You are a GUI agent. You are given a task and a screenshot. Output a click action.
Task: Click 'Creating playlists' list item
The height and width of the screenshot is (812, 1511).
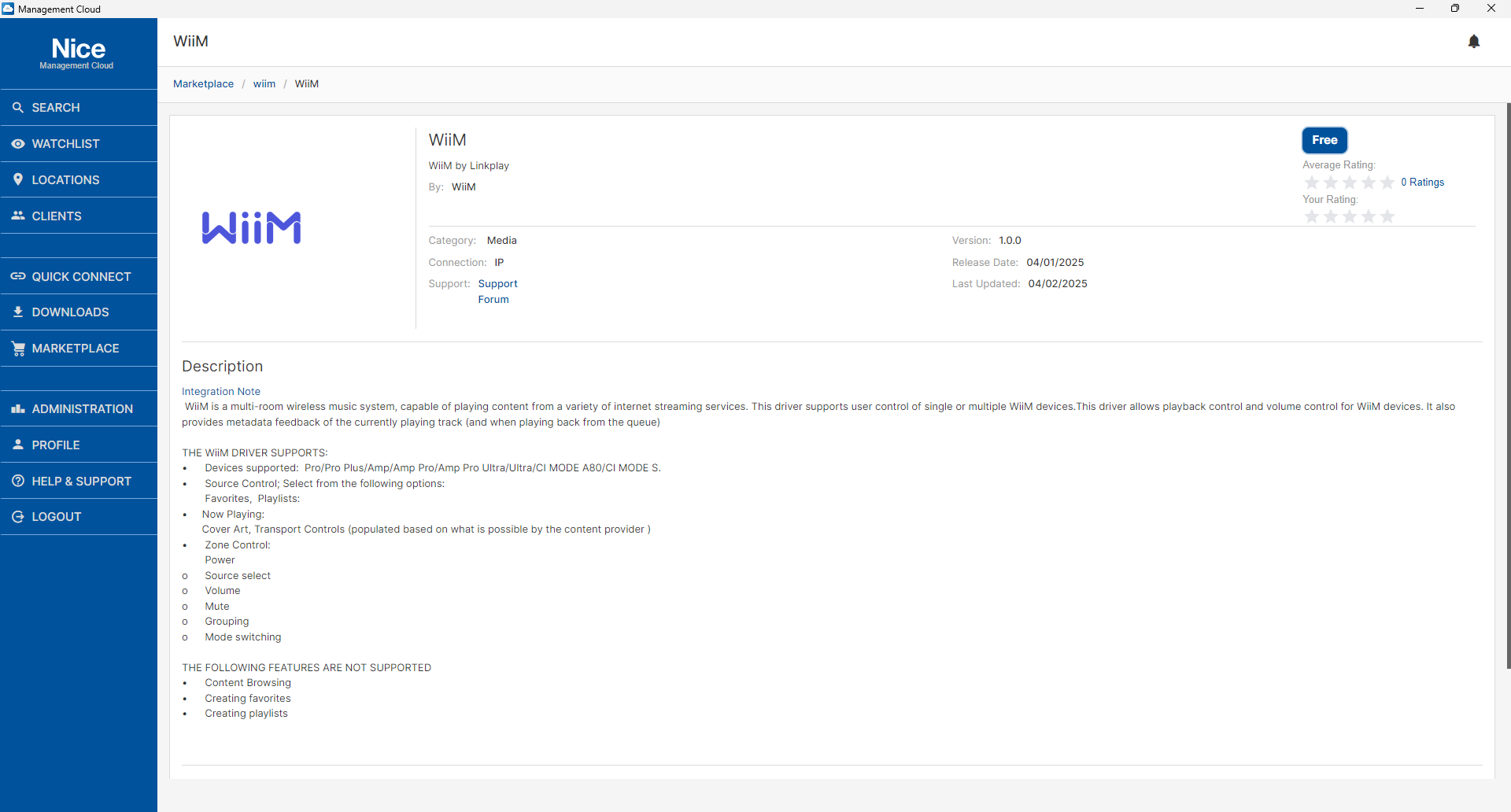(x=246, y=713)
